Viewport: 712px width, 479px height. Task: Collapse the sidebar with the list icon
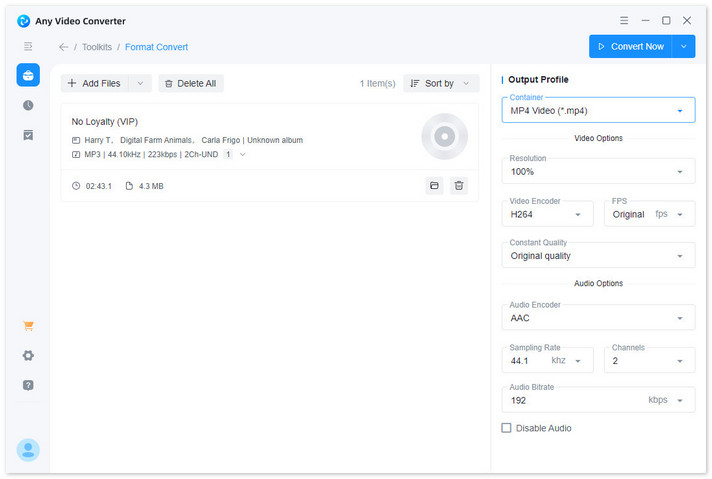[28, 46]
